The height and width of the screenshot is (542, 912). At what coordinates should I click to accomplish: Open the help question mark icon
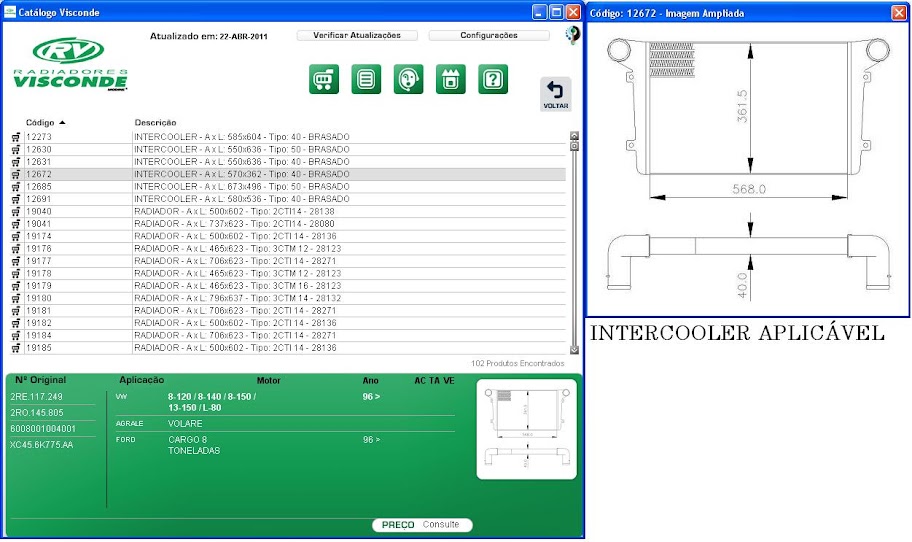pos(493,79)
